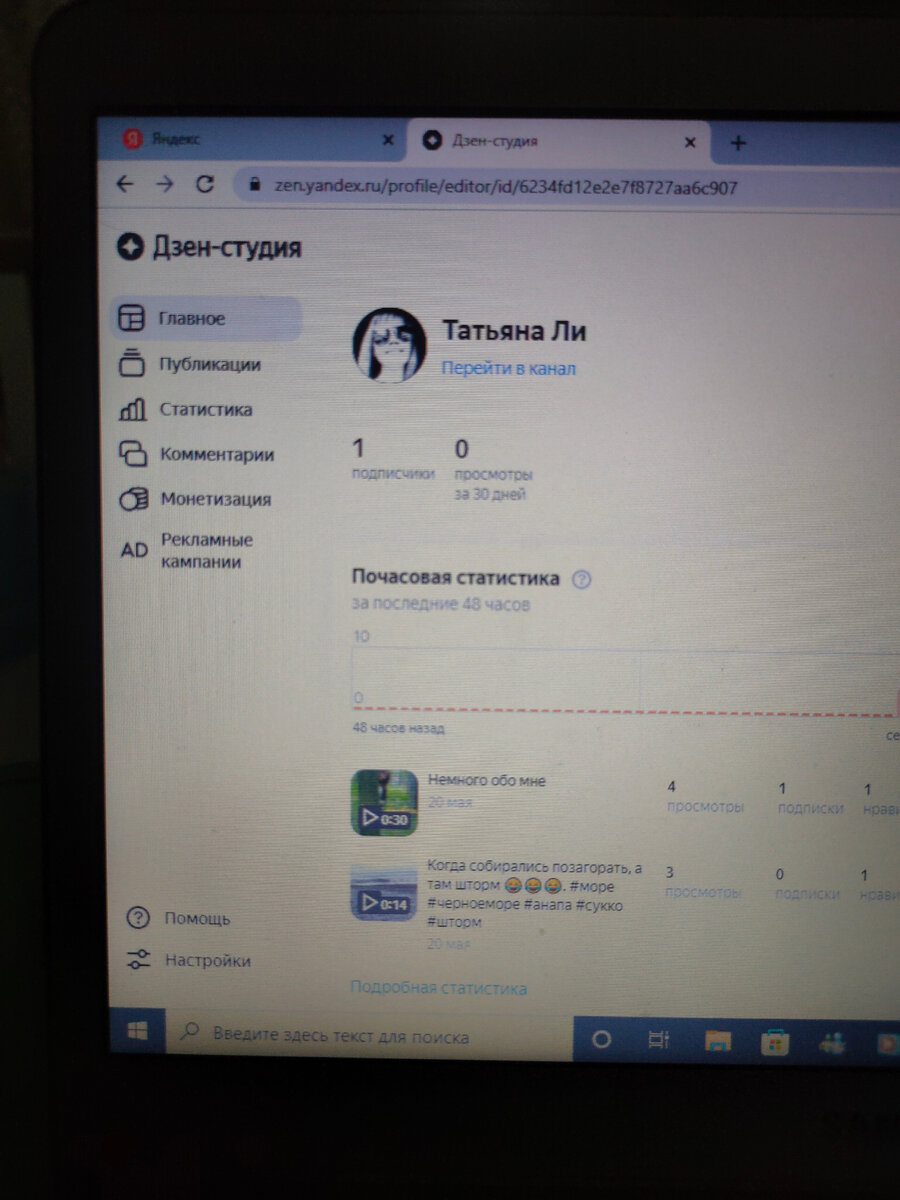Follow the Перейти в канал link
The height and width of the screenshot is (1200, 900).
tap(509, 368)
